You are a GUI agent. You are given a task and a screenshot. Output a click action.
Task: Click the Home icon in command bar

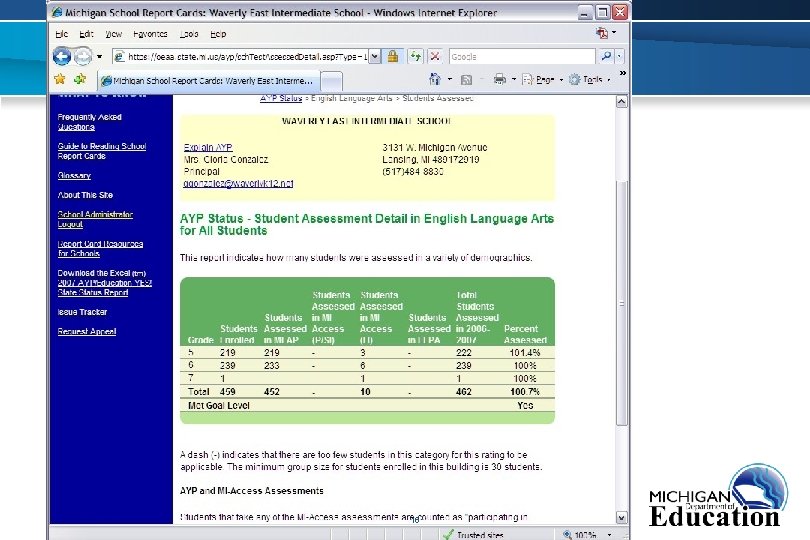[x=435, y=79]
